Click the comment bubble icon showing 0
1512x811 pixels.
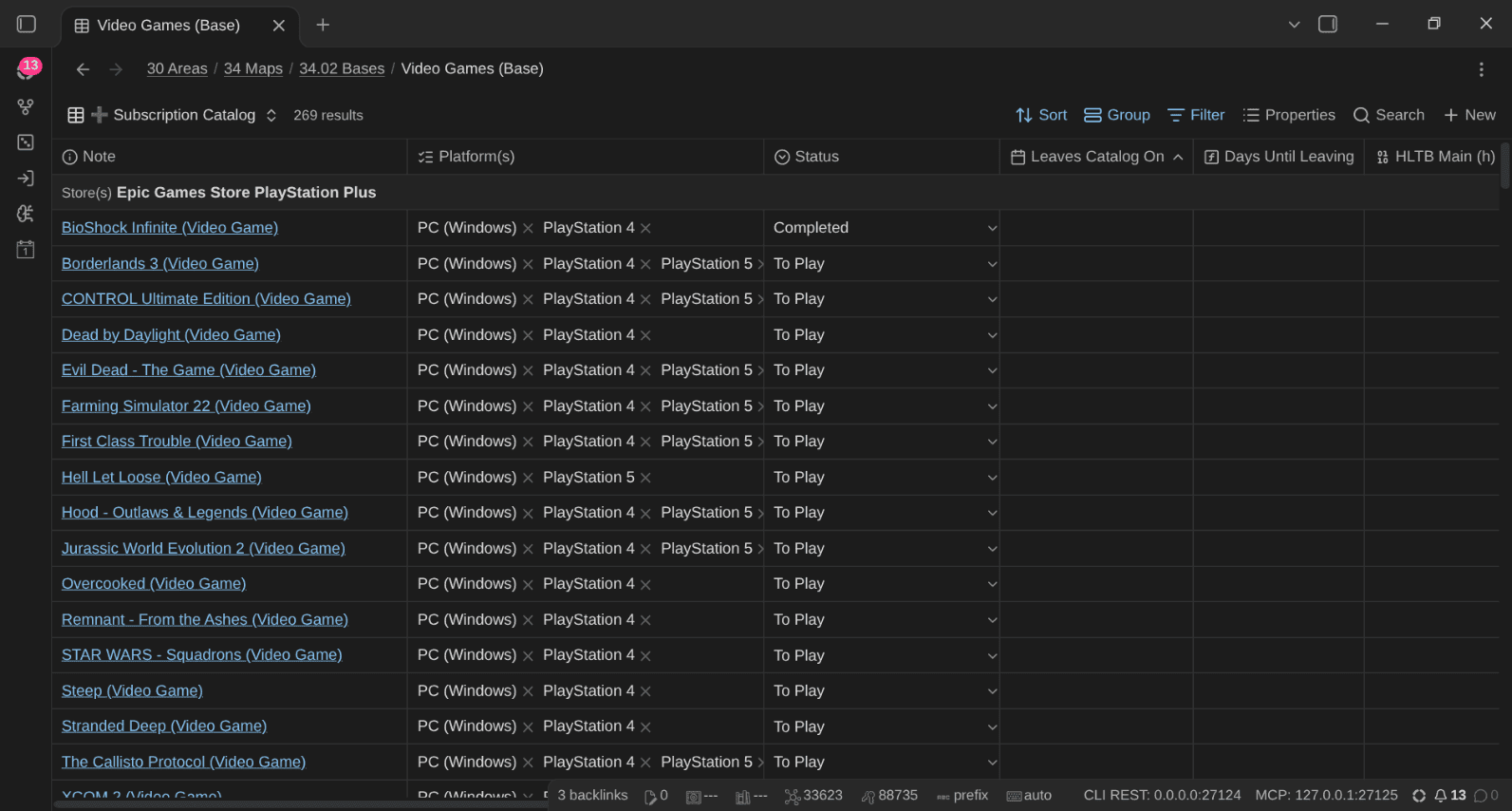(1486, 796)
